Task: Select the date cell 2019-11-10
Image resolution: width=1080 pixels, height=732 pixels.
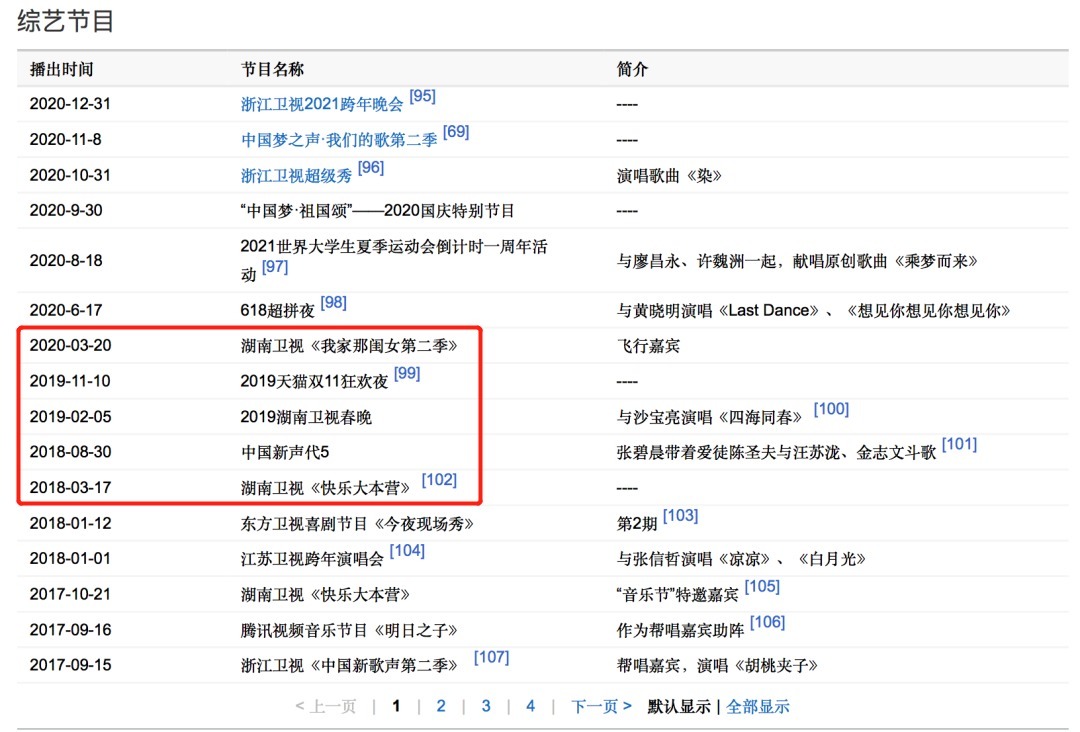Action: pos(70,381)
